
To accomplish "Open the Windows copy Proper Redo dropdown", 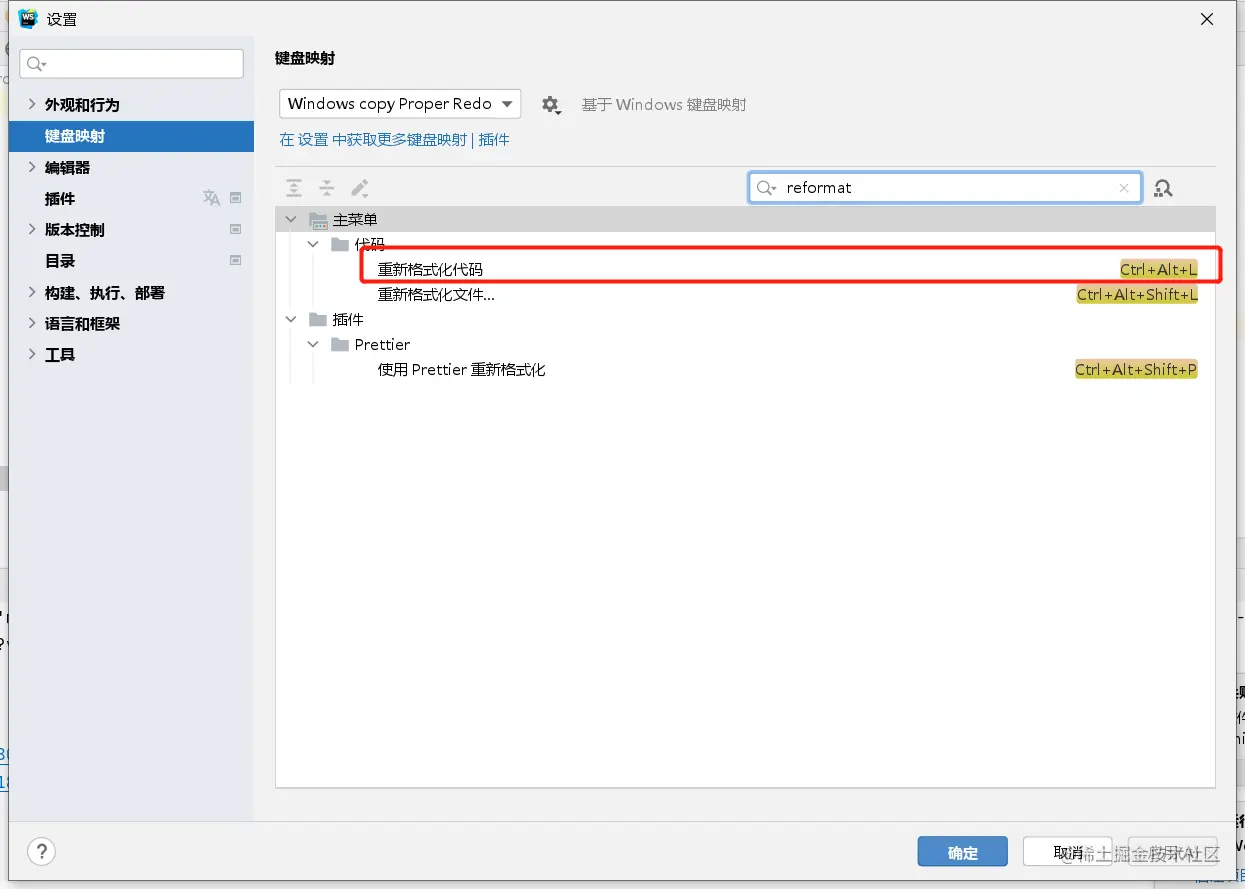I will tap(400, 104).
